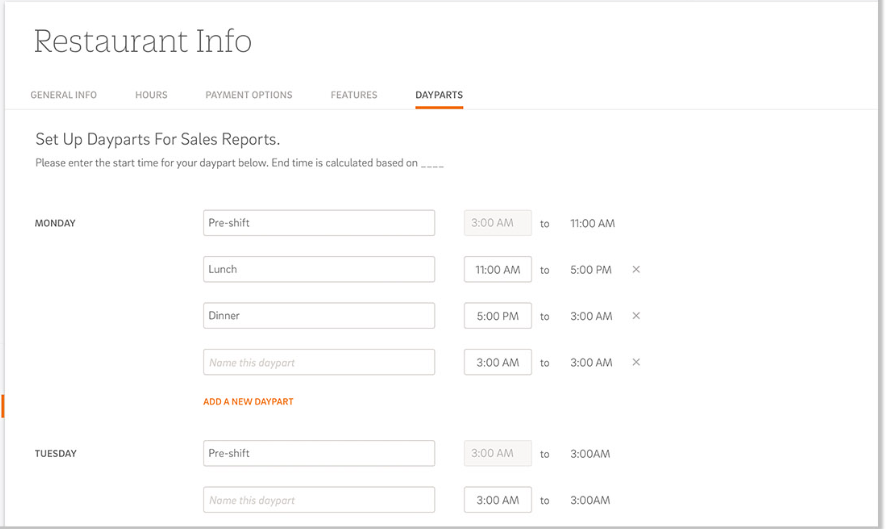Remove the Dinner daypart with X icon

(x=636, y=316)
